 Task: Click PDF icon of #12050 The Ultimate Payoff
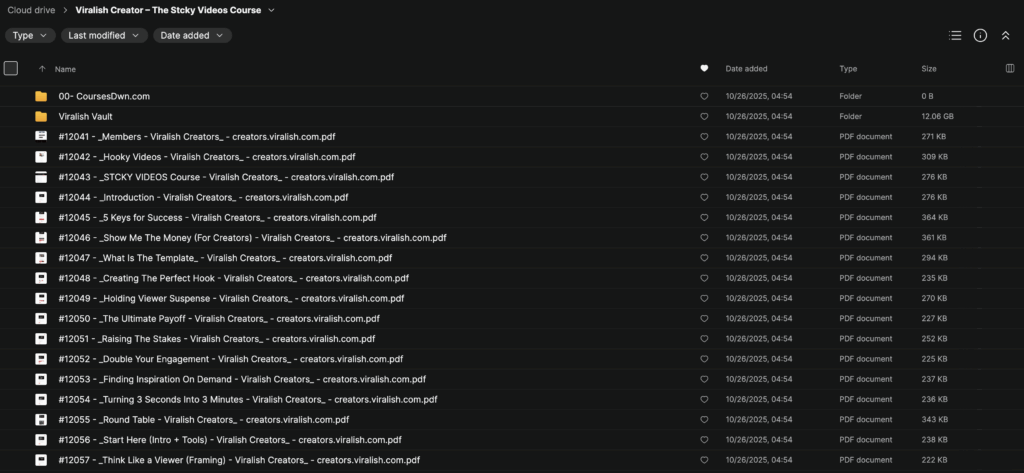41,319
